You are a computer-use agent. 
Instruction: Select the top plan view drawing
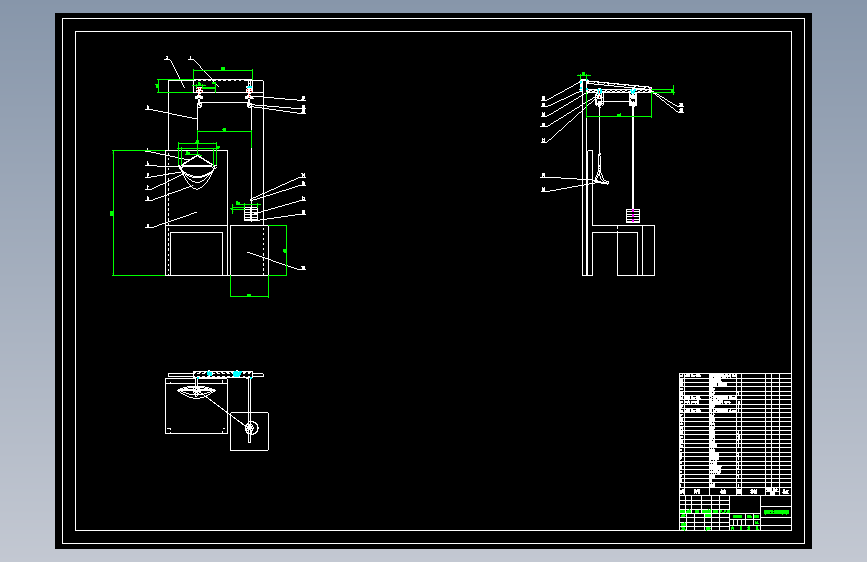pyautogui.click(x=217, y=410)
